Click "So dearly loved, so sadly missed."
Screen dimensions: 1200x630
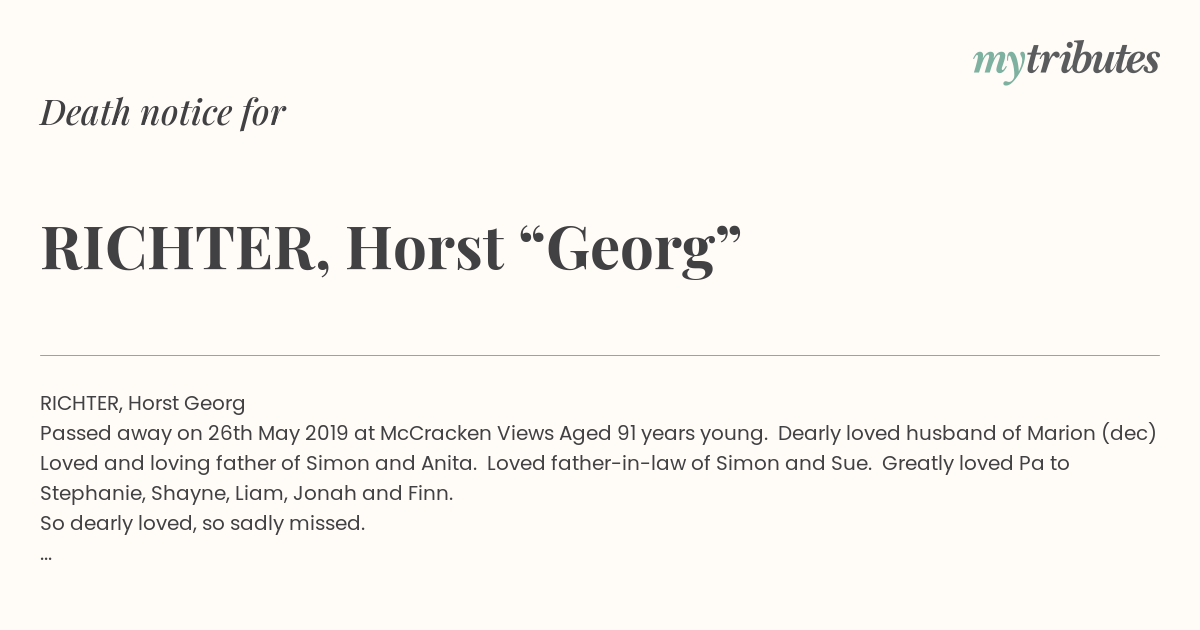203,523
